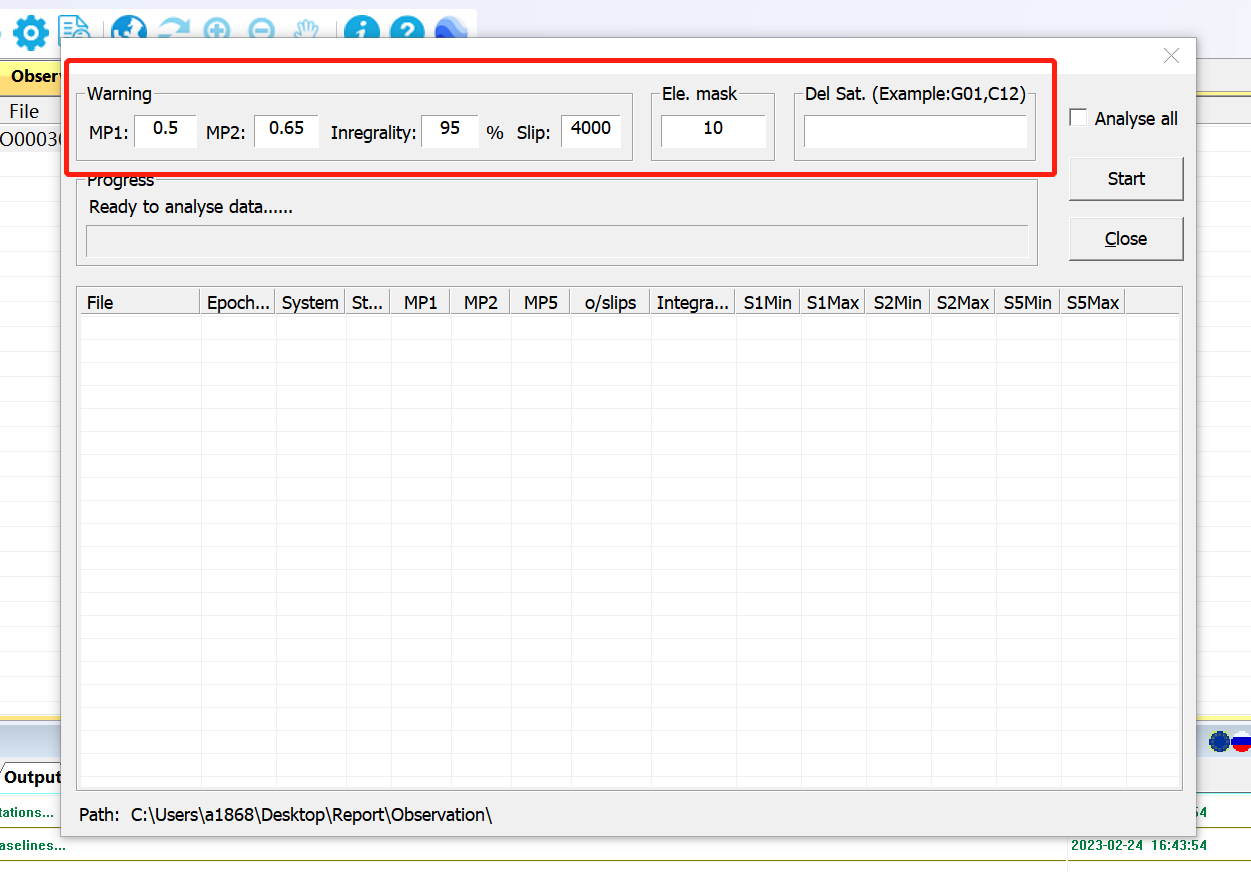Click the document report toolbar icon
The image size is (1251, 872).
pos(75,30)
